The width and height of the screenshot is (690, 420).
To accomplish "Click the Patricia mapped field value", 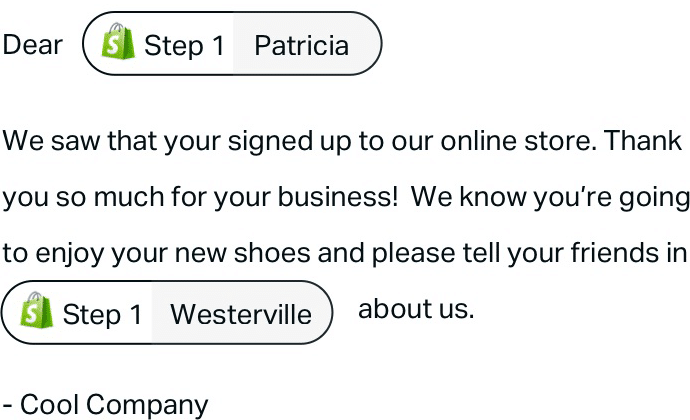I will tap(302, 45).
